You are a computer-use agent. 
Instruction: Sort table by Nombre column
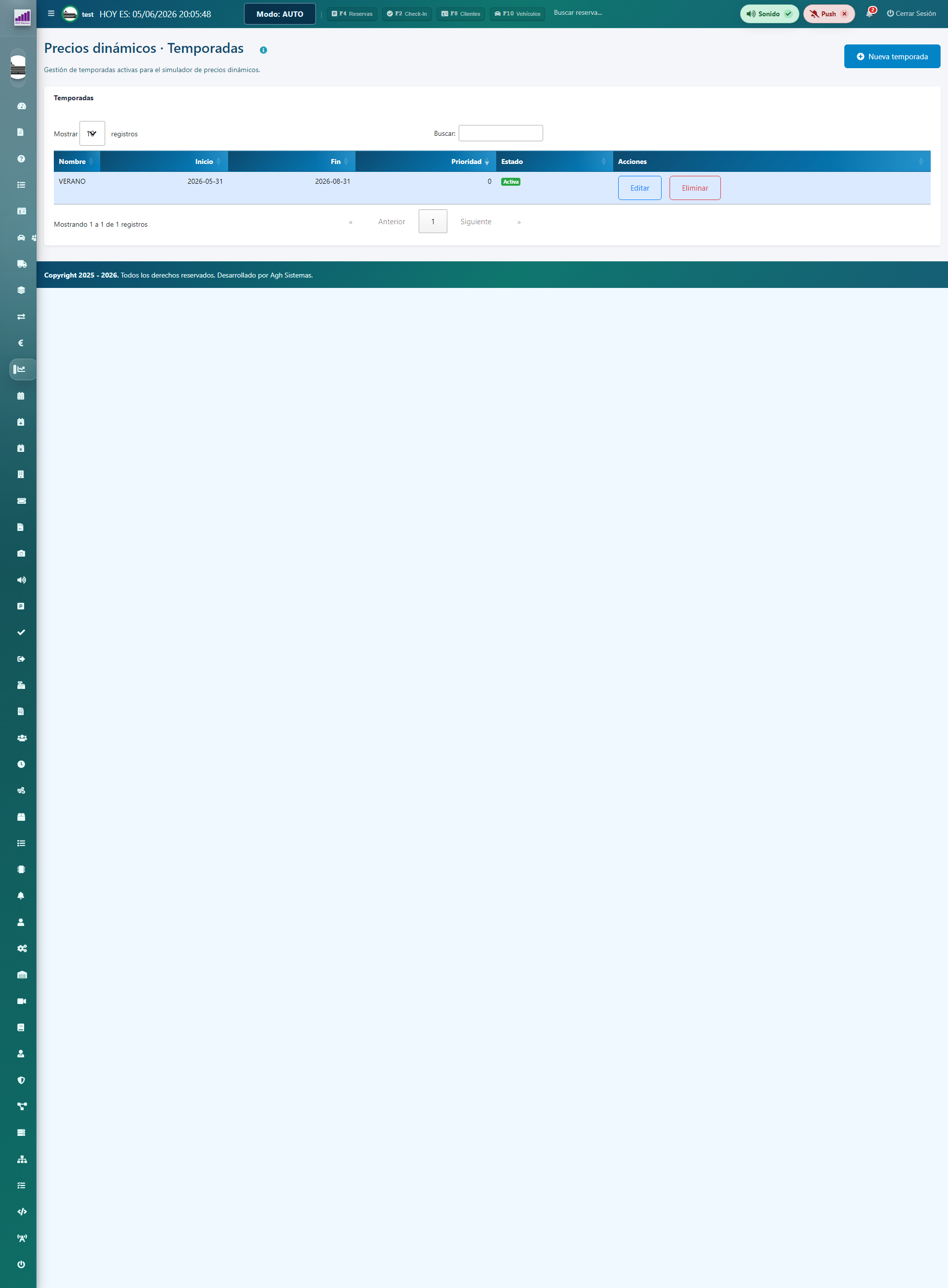[77, 161]
